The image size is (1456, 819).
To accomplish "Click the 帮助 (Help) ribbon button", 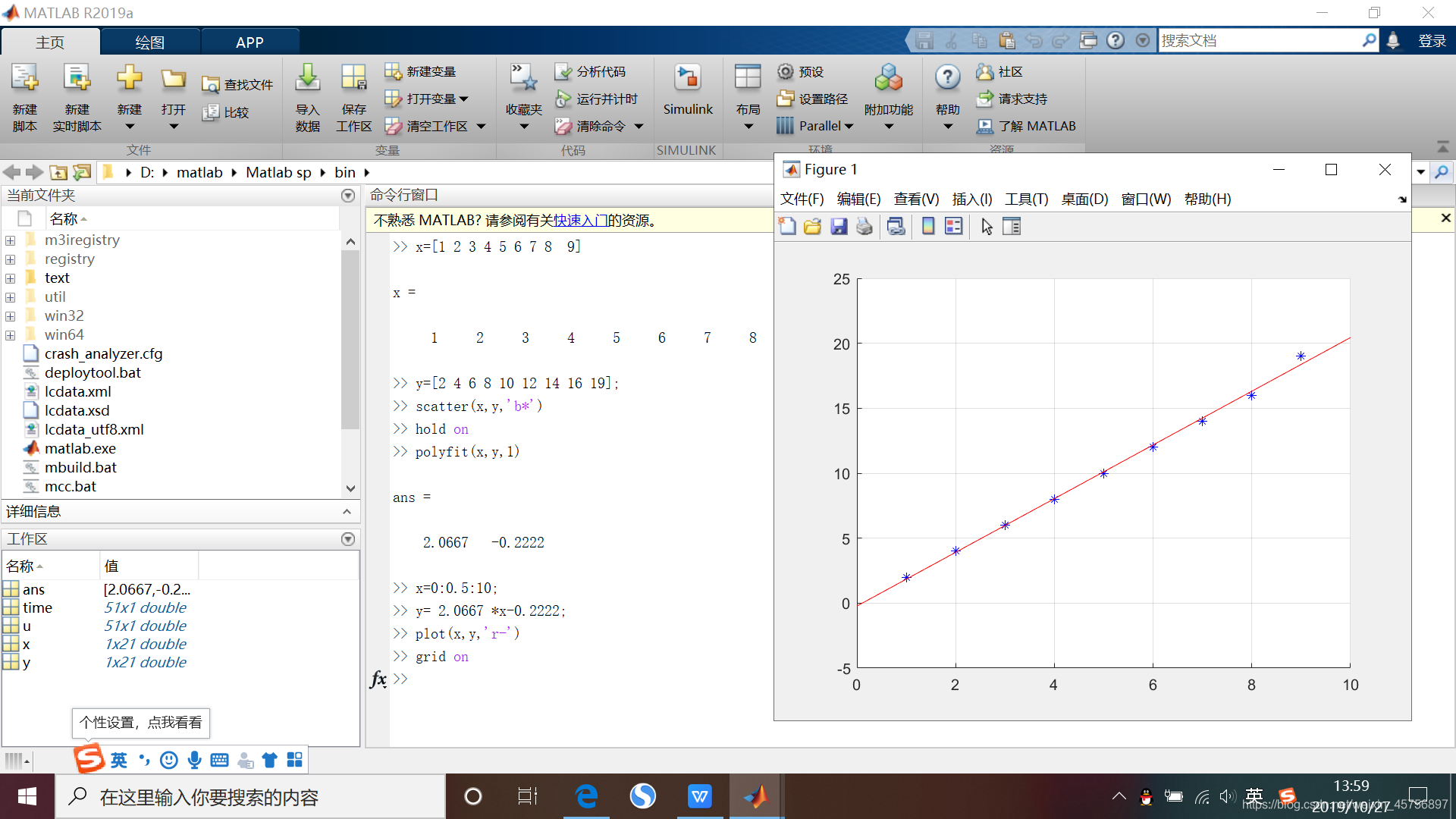I will 947,97.
